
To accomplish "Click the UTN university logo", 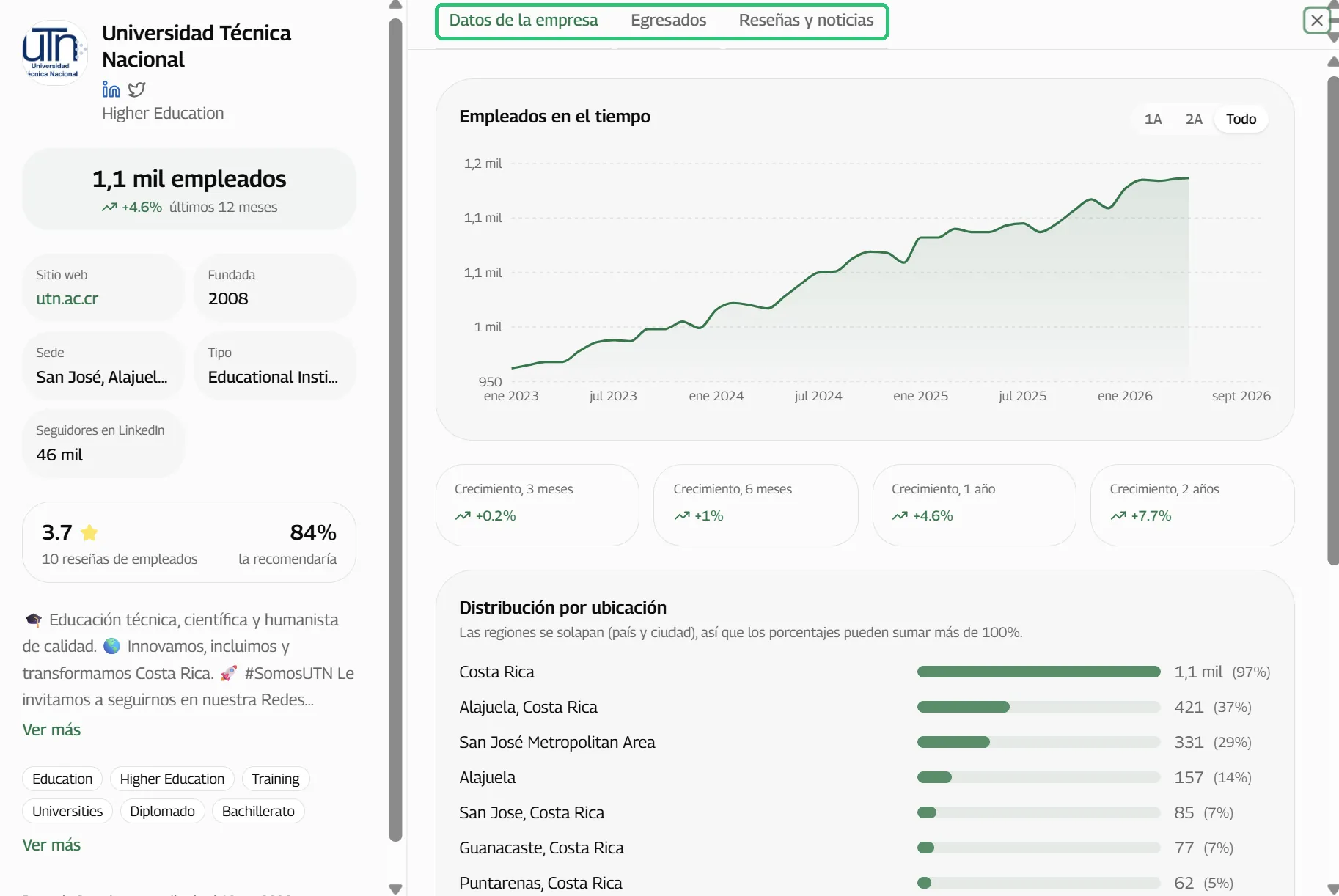I will tap(54, 52).
